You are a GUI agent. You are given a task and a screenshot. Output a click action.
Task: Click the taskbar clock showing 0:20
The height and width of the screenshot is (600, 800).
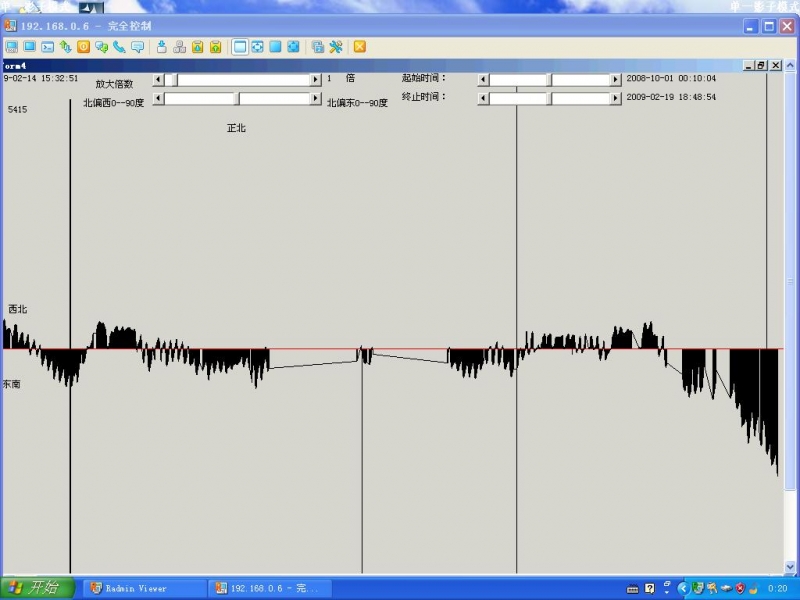click(x=778, y=589)
